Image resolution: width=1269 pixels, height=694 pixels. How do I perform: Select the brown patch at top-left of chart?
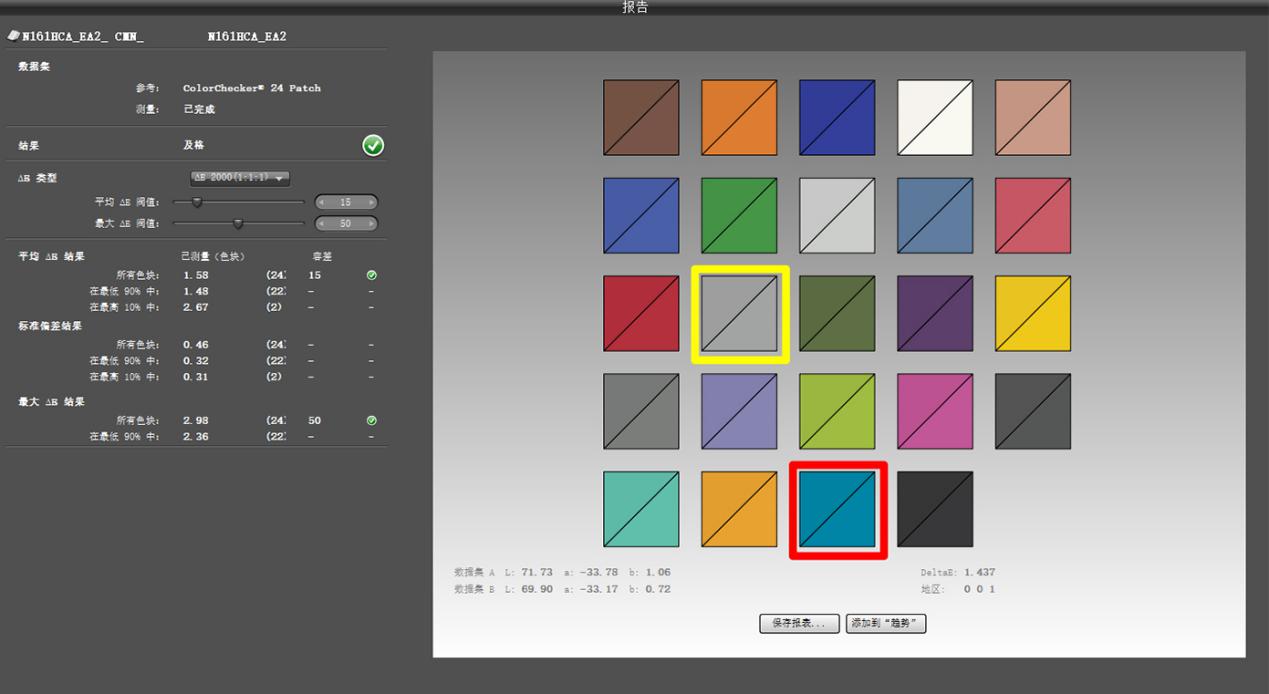(x=641, y=117)
